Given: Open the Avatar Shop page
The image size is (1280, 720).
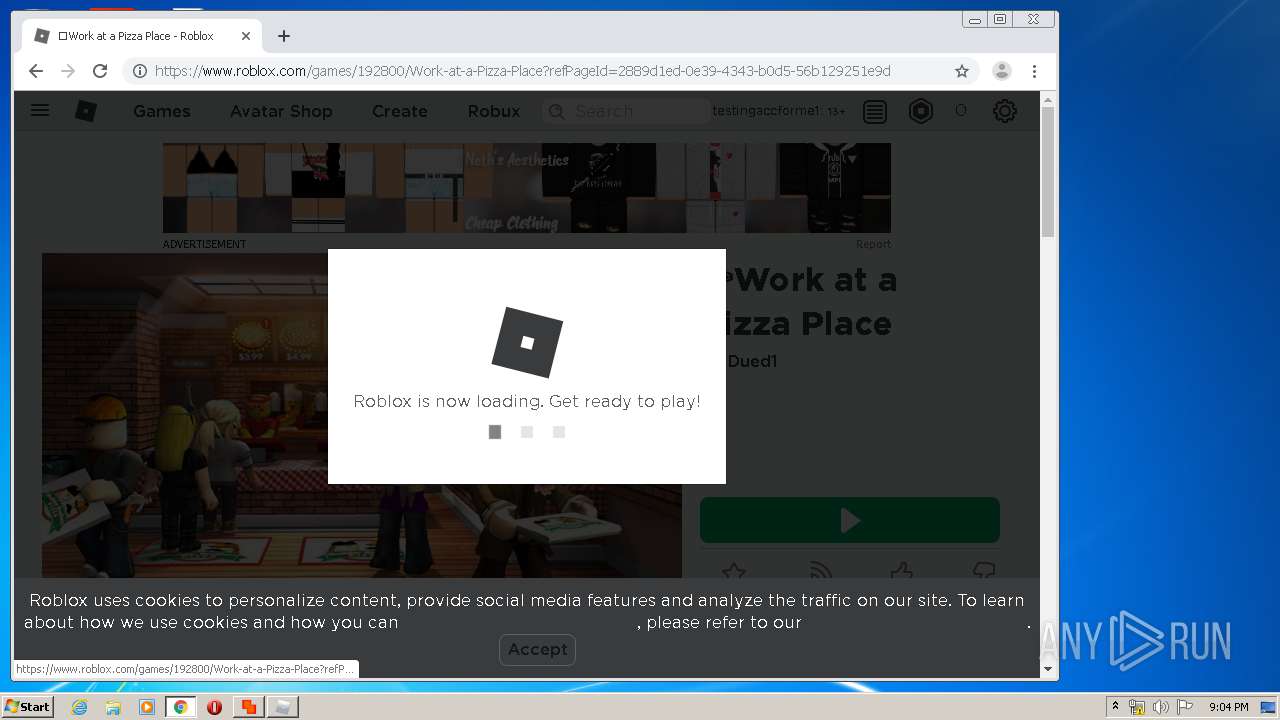Looking at the screenshot, I should tap(281, 111).
